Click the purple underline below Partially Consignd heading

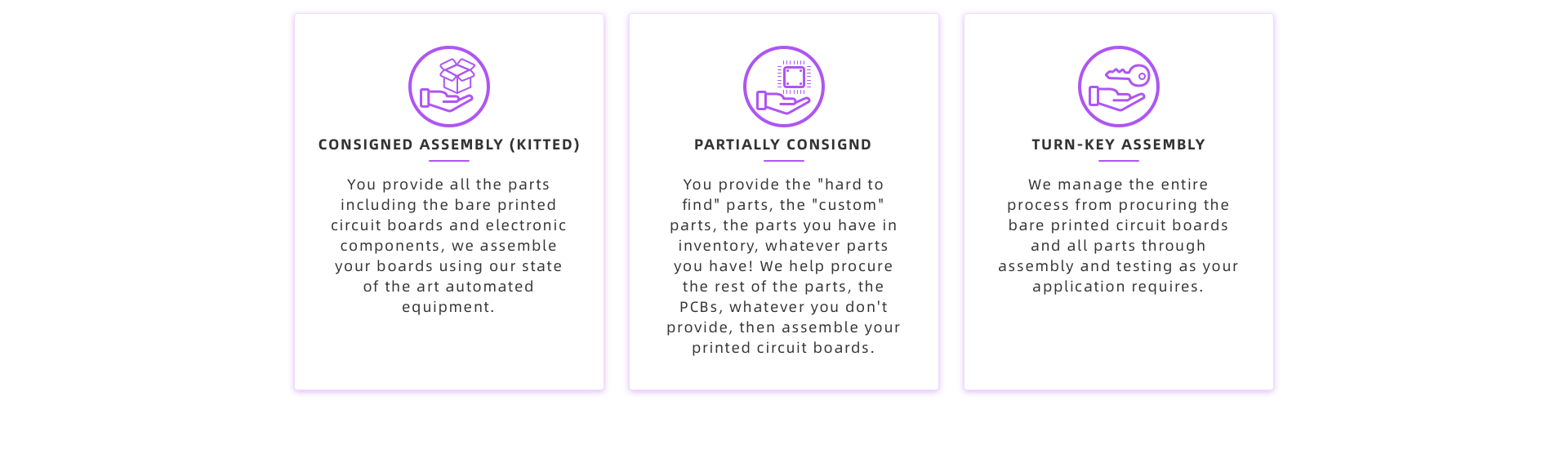[x=784, y=161]
